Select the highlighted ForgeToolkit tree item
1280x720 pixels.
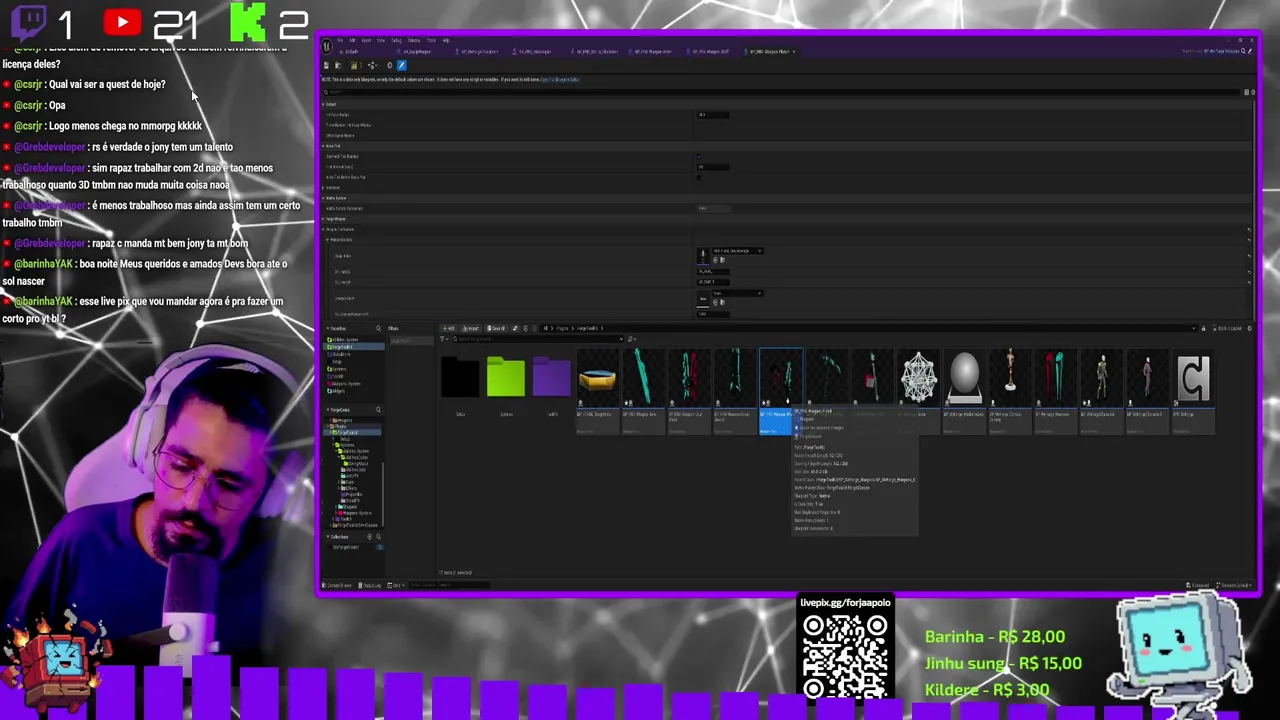(x=352, y=432)
